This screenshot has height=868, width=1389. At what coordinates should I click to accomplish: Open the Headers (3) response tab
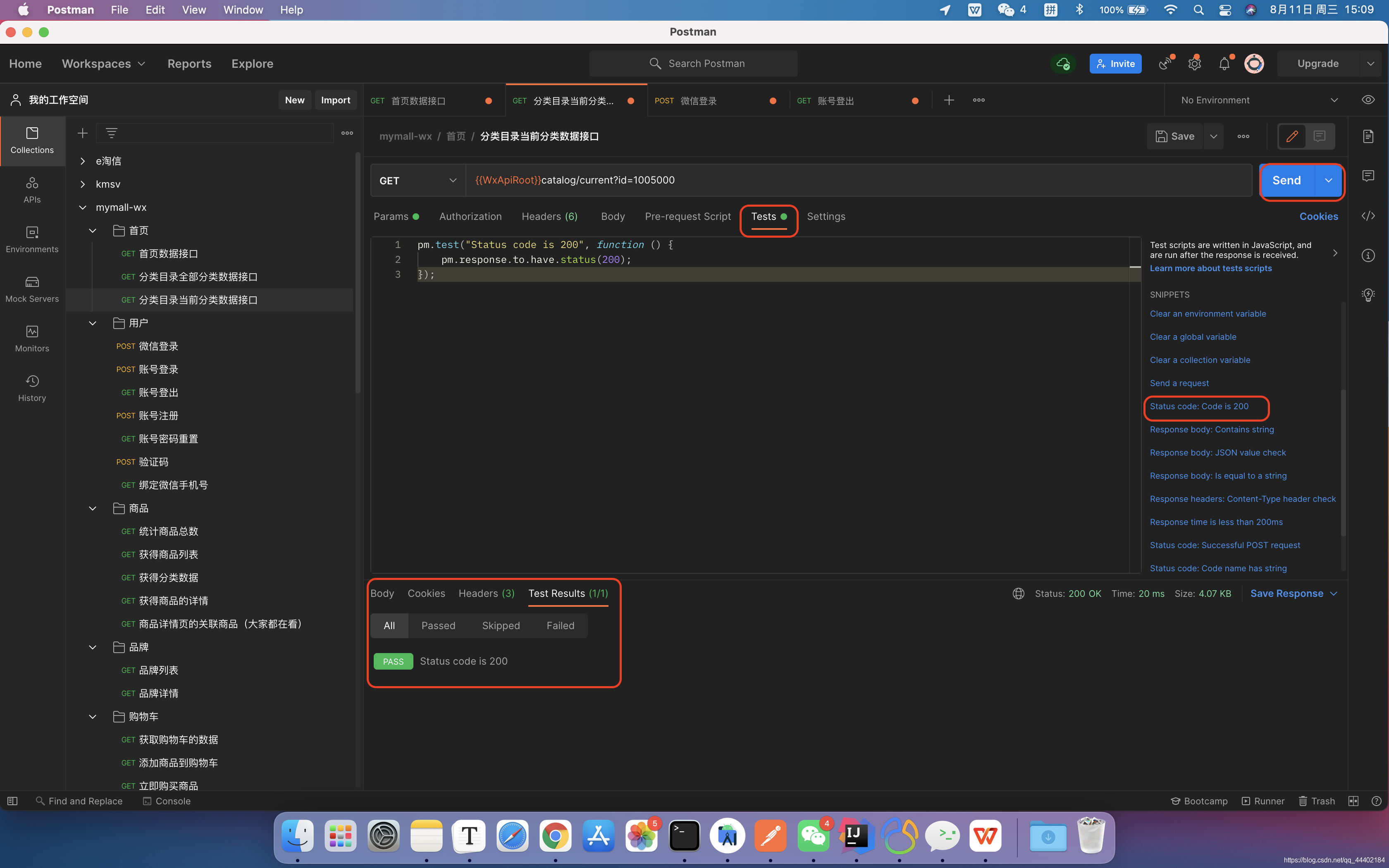click(x=486, y=593)
